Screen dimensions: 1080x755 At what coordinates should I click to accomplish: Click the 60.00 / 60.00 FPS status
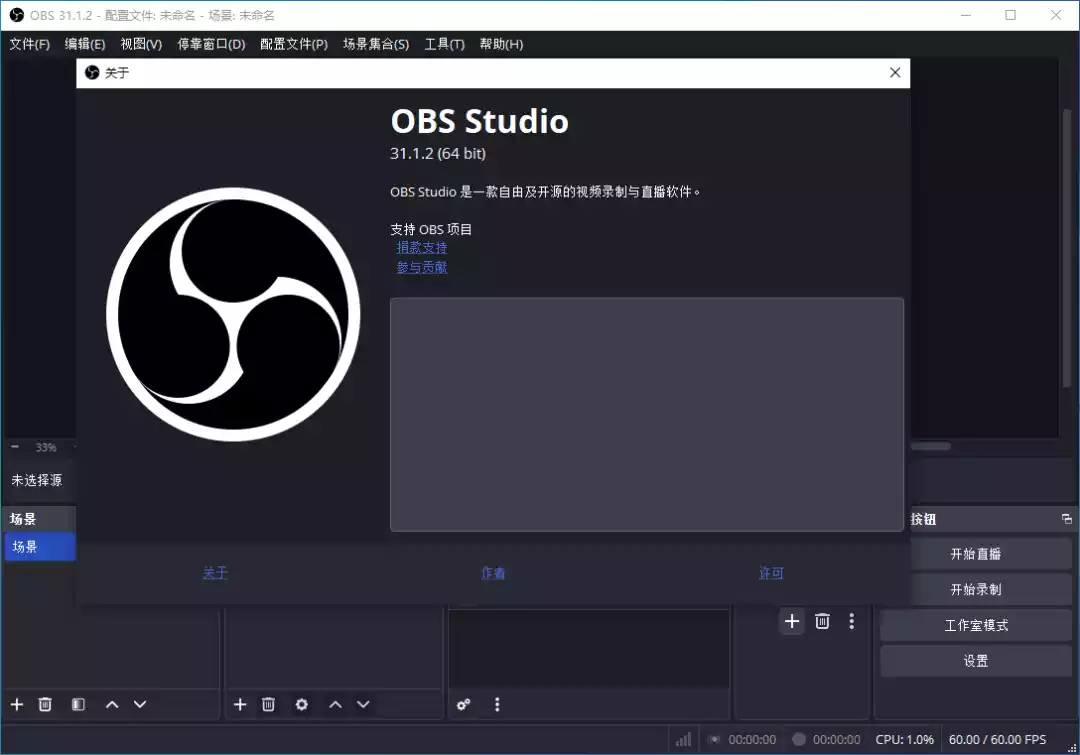click(997, 739)
